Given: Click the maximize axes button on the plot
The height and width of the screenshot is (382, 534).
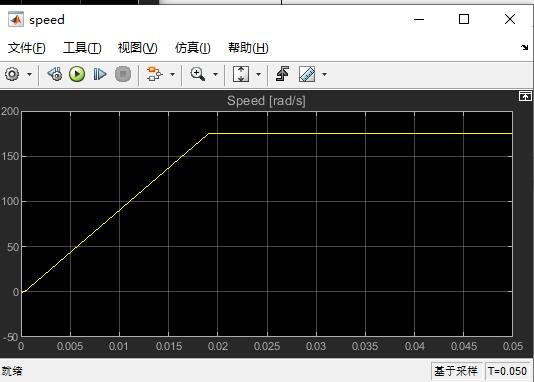Looking at the screenshot, I should click(525, 97).
